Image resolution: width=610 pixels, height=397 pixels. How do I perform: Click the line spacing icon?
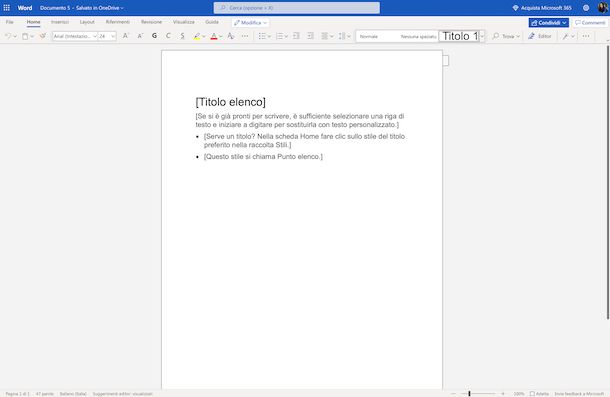click(x=342, y=36)
